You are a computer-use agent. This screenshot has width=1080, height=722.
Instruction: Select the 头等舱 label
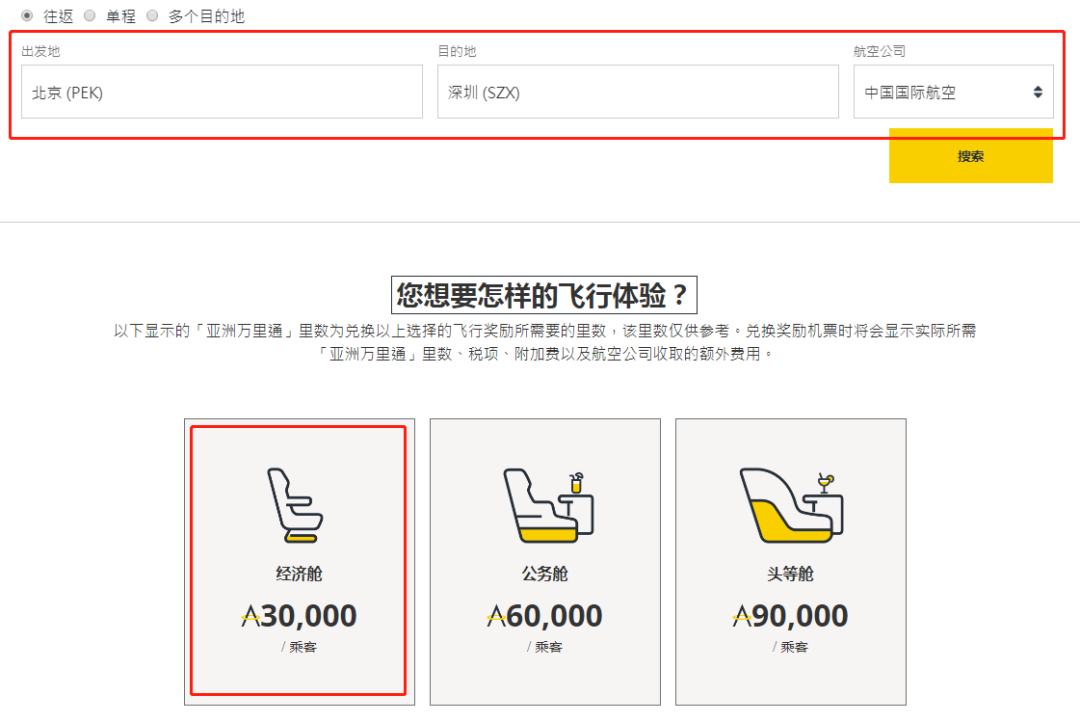click(790, 573)
